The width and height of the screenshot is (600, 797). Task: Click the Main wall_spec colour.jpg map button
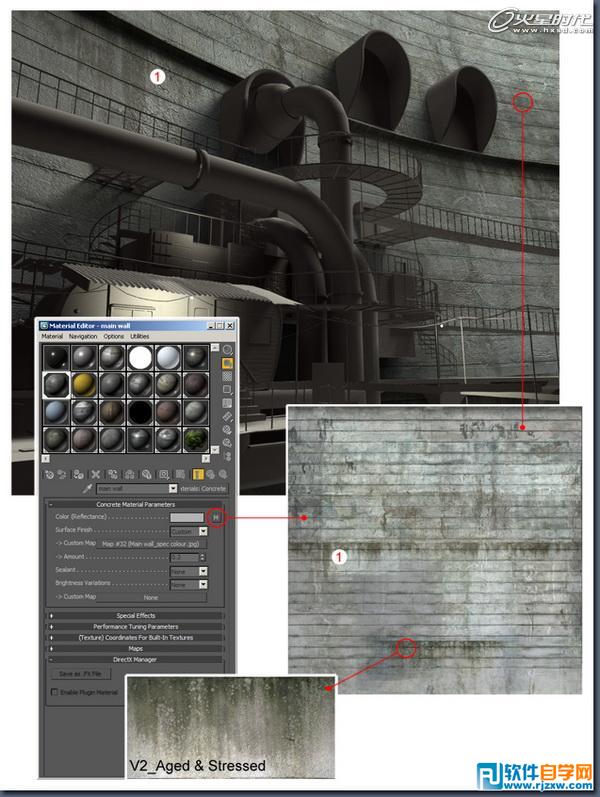pyautogui.click(x=150, y=544)
